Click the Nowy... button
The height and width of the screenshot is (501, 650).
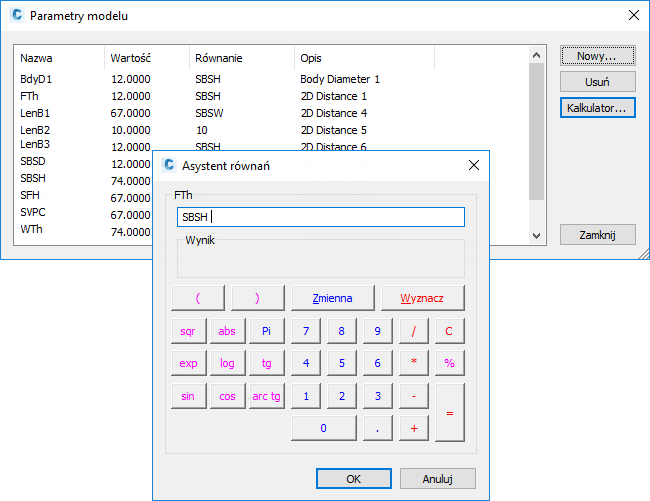(x=597, y=56)
